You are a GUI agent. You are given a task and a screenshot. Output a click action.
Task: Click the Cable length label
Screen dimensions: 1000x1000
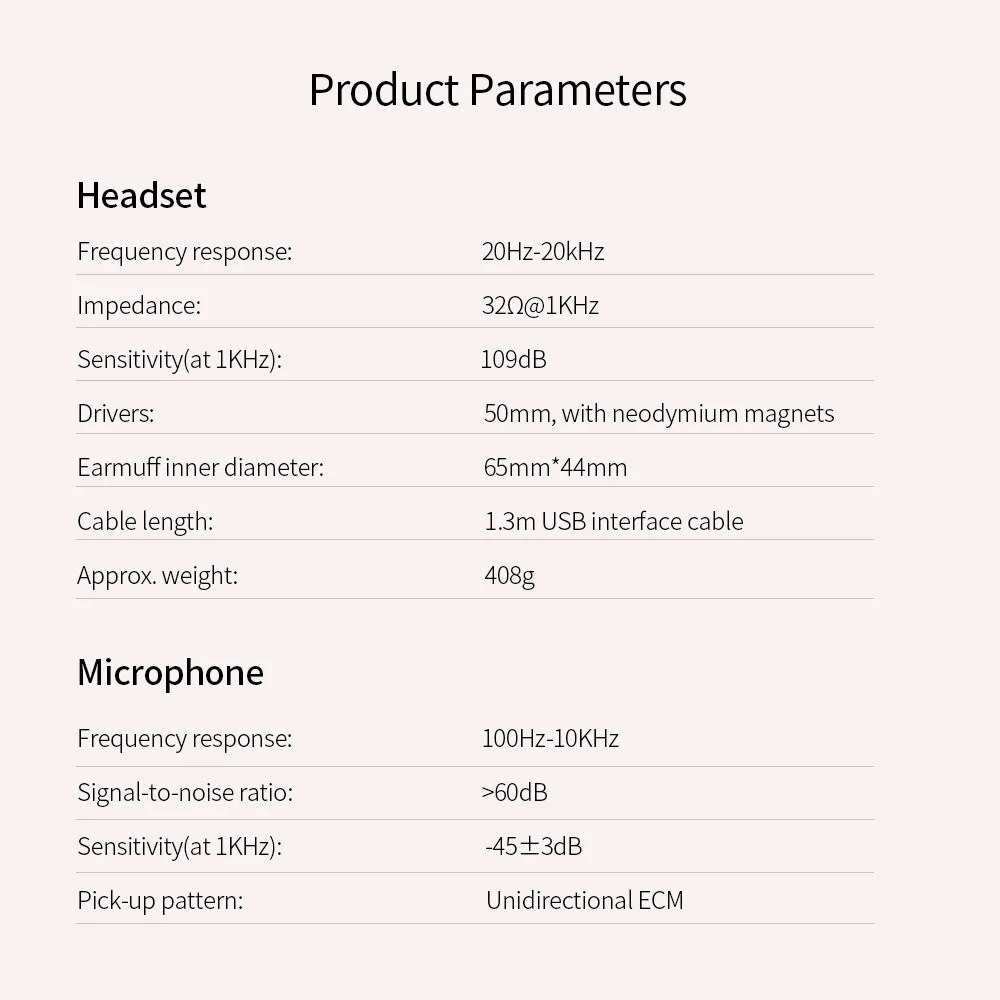[145, 522]
